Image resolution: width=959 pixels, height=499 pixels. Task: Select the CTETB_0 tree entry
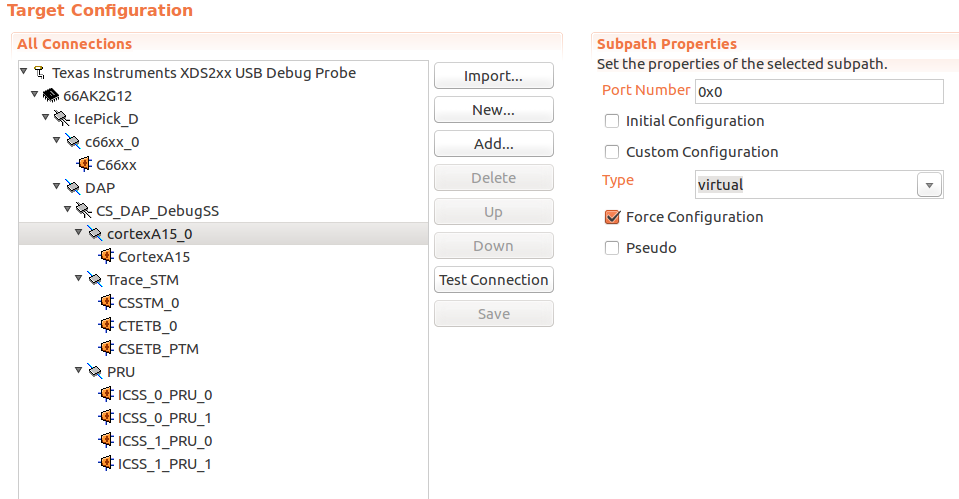(x=147, y=326)
